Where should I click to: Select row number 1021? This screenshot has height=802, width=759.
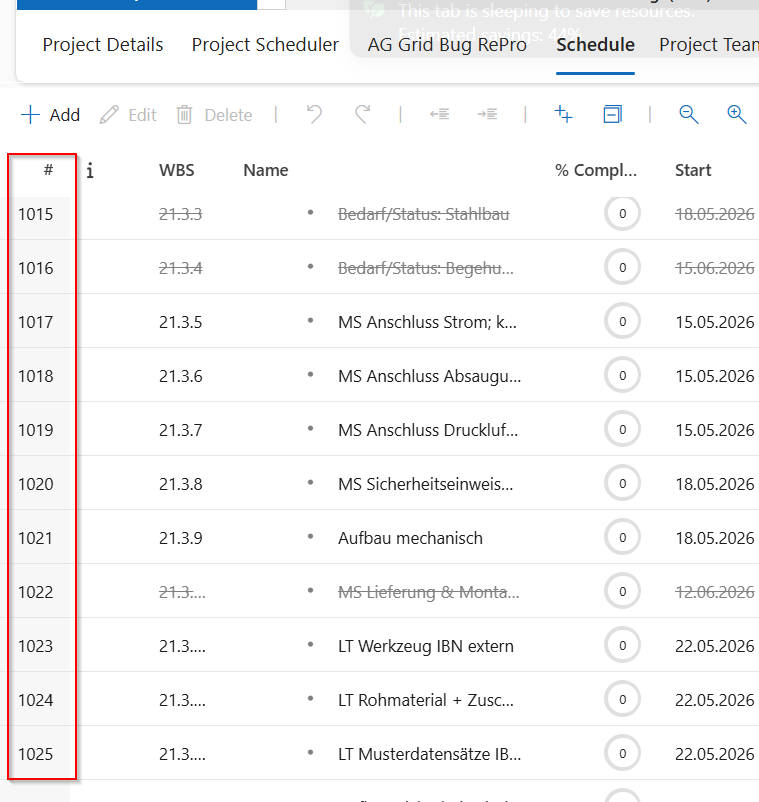(x=36, y=538)
